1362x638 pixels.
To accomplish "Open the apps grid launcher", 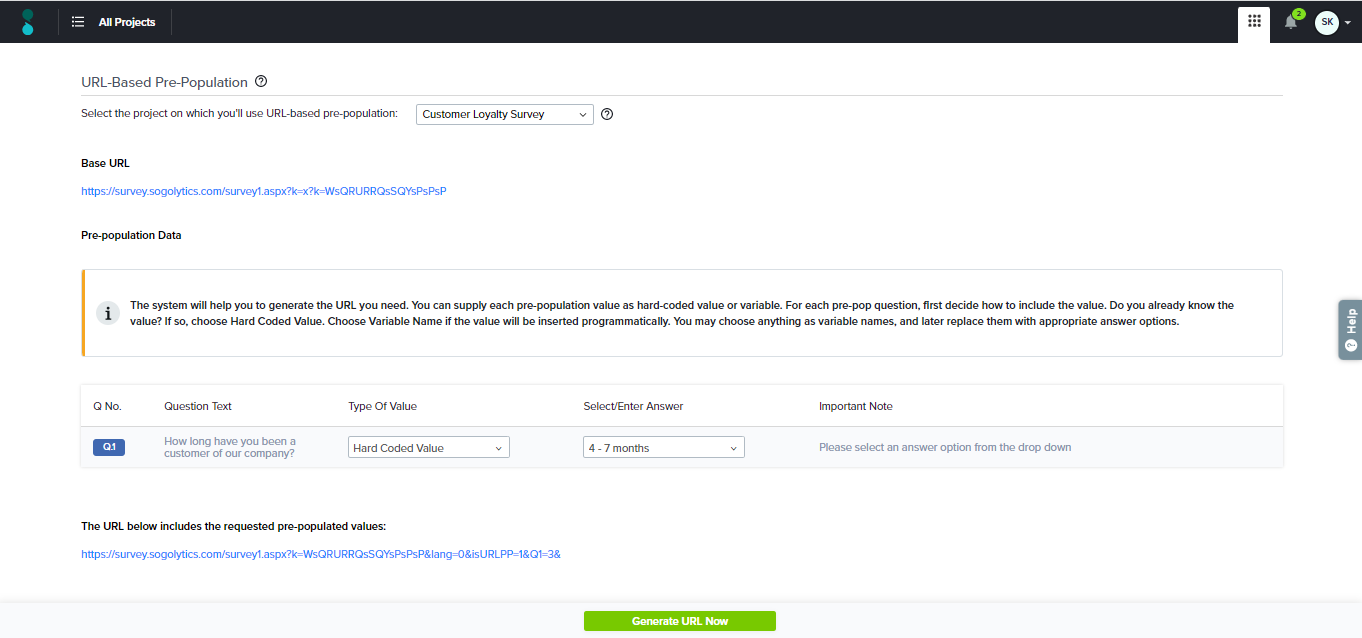I will point(1254,22).
